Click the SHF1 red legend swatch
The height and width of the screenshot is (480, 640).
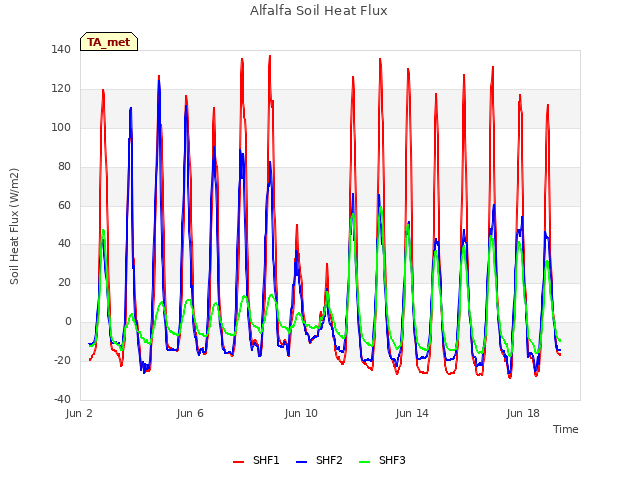coord(238,462)
